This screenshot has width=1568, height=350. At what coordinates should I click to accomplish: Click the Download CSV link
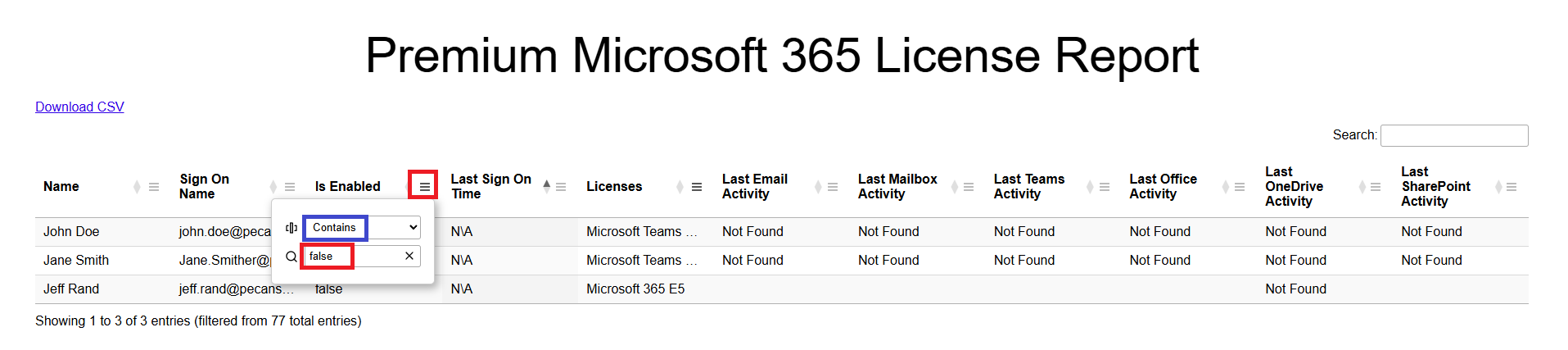pos(79,107)
